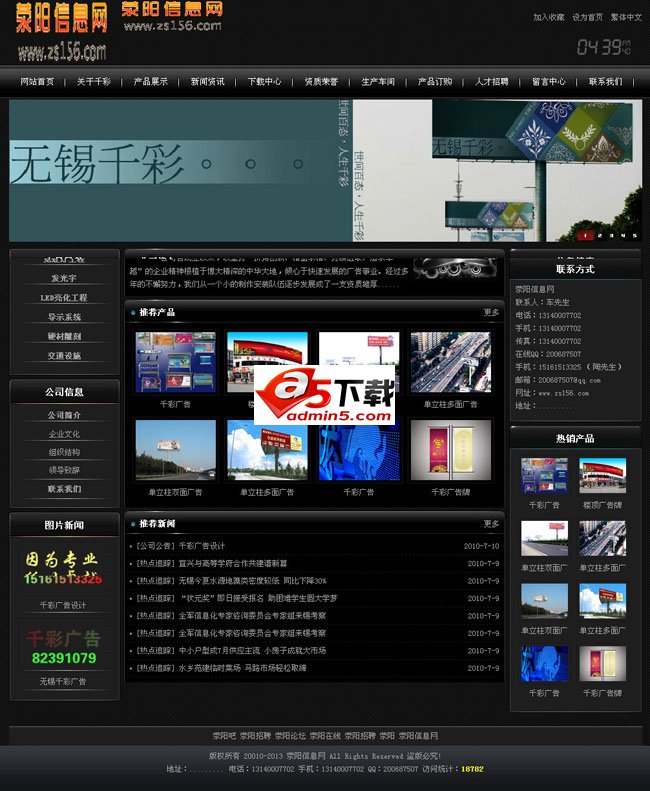Click the 加入收藏 link at top right
650x791 pixels.
[x=549, y=17]
